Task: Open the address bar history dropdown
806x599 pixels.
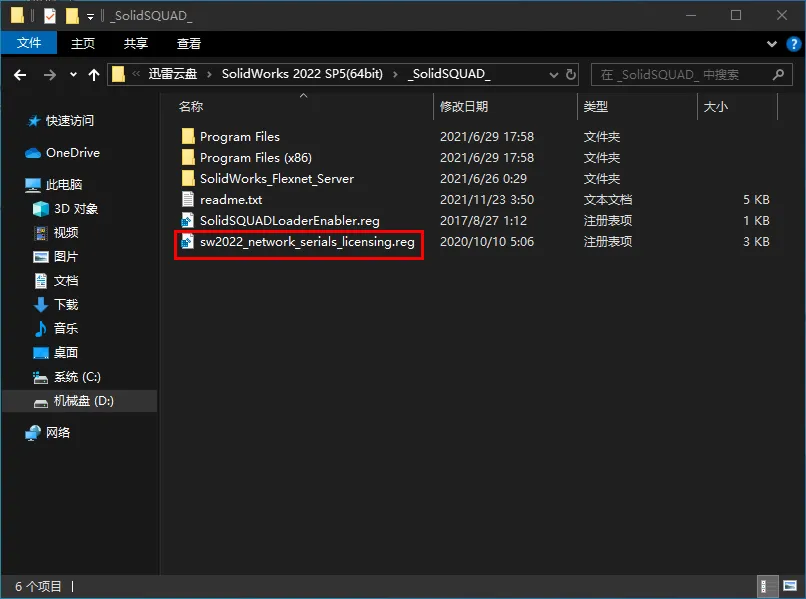Action: tap(554, 75)
